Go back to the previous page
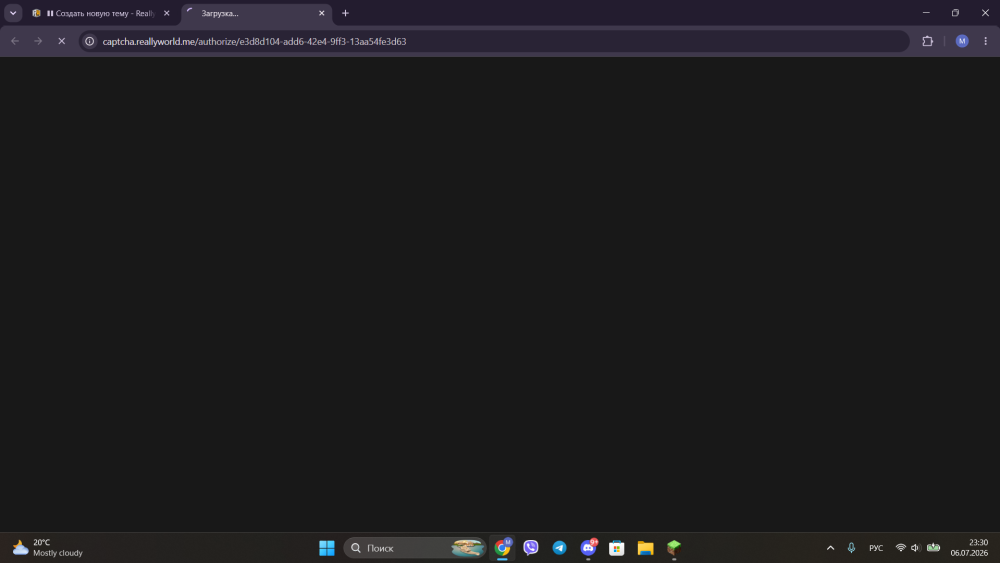 pos(15,41)
